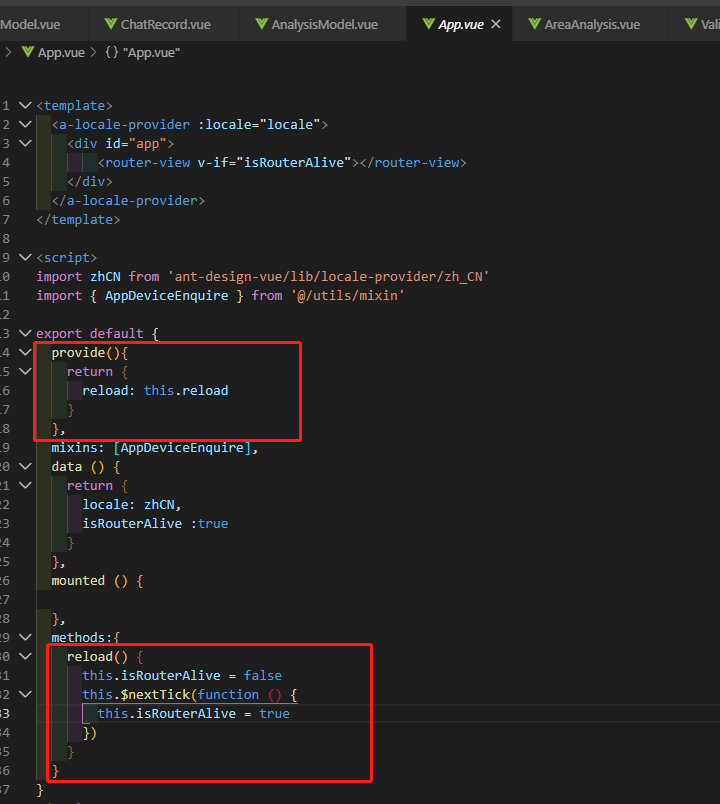Image resolution: width=720 pixels, height=804 pixels.
Task: Switch to the AreaAnalysis.vue tab
Action: 591,24
